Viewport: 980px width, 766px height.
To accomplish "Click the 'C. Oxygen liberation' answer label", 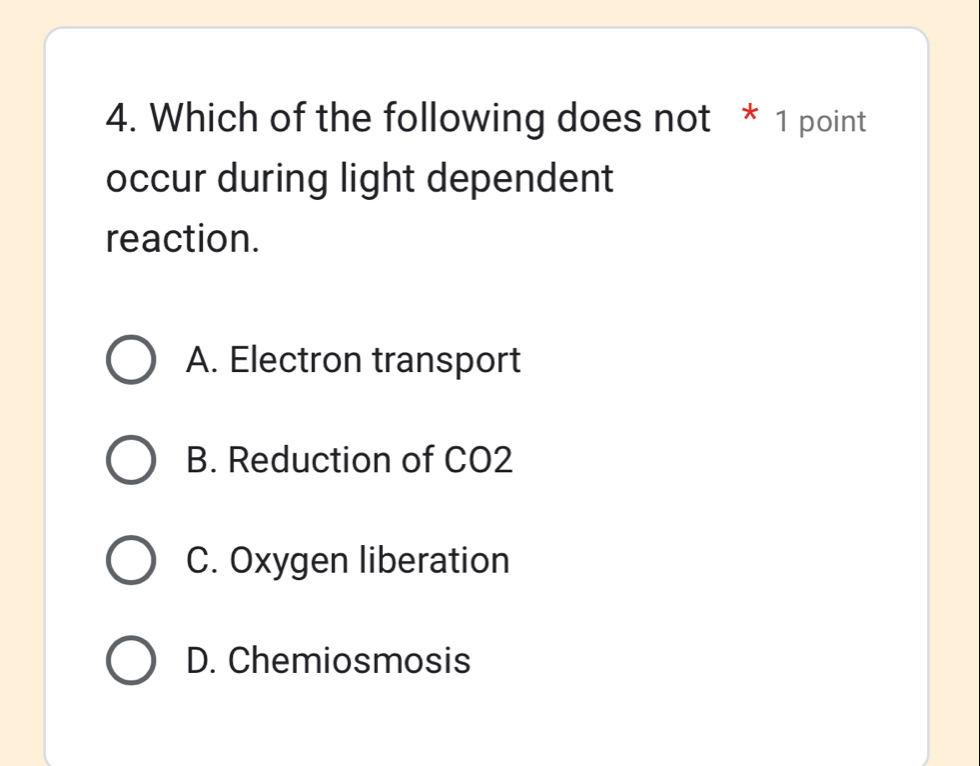I will click(347, 560).
